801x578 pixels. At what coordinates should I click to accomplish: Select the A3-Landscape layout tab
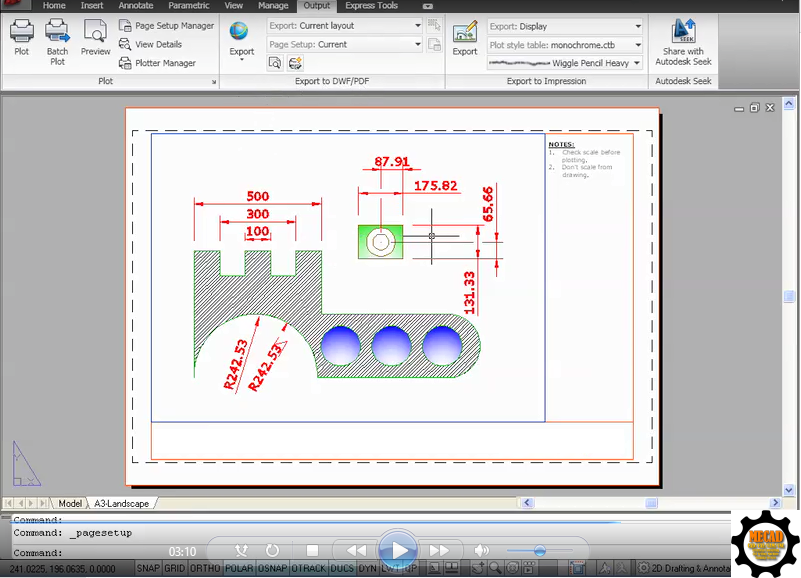click(120, 503)
